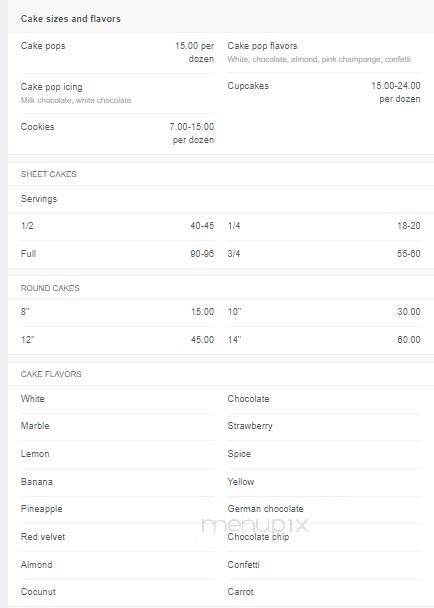This screenshot has width=434, height=608.
Task: Click the Cupcakes menu item
Action: click(x=324, y=92)
